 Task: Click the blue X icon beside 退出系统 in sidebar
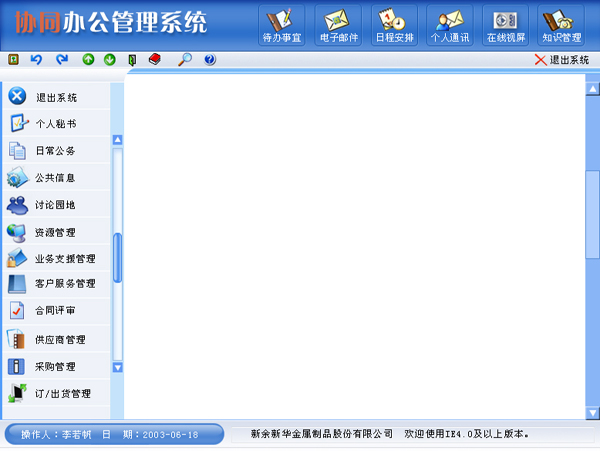[x=17, y=96]
